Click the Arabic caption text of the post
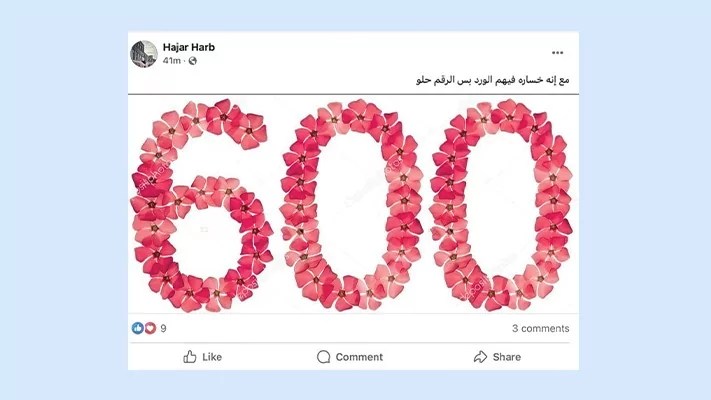711x400 pixels. coord(492,80)
